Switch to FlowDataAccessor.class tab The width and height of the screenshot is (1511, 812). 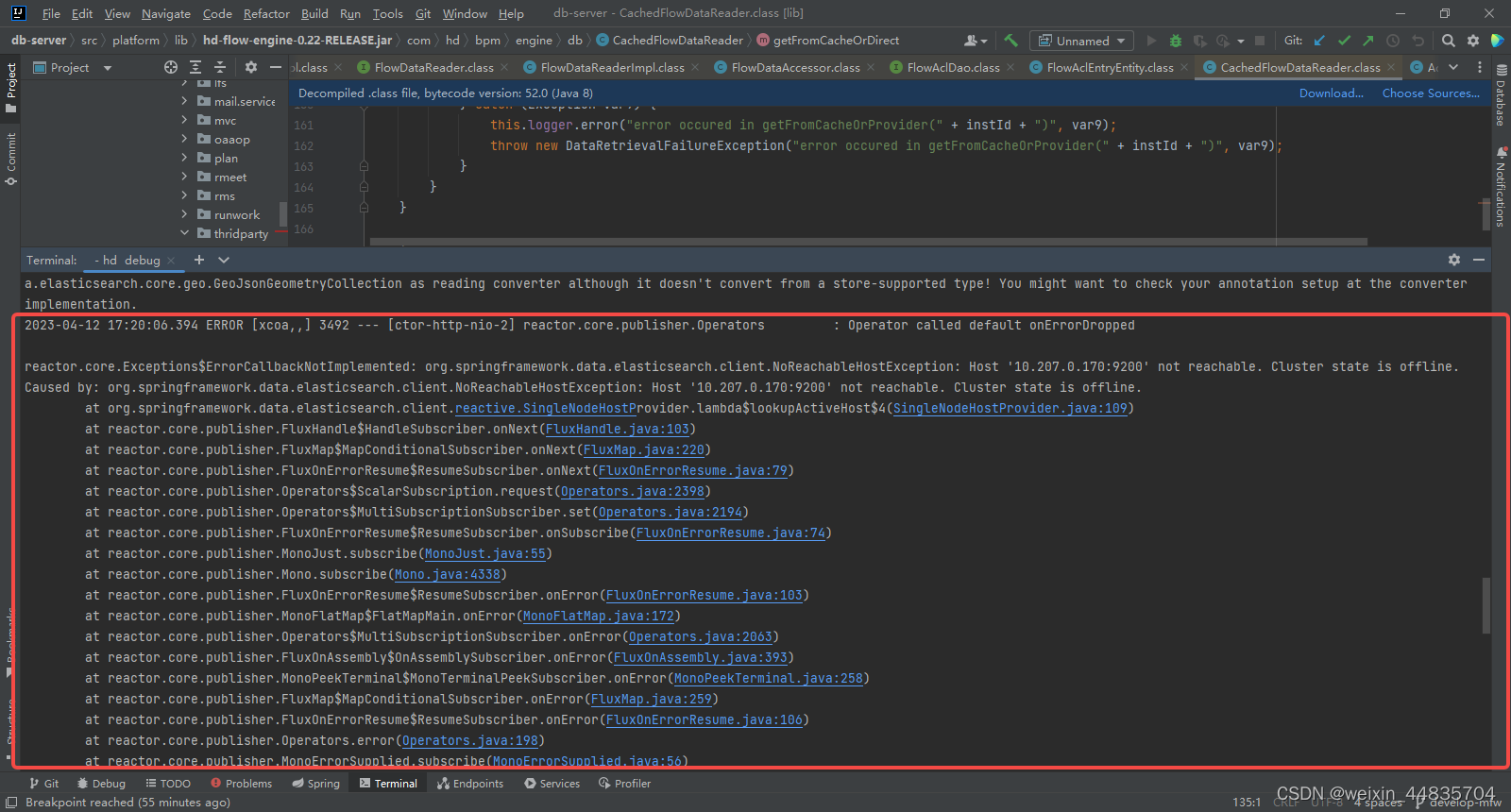coord(795,67)
